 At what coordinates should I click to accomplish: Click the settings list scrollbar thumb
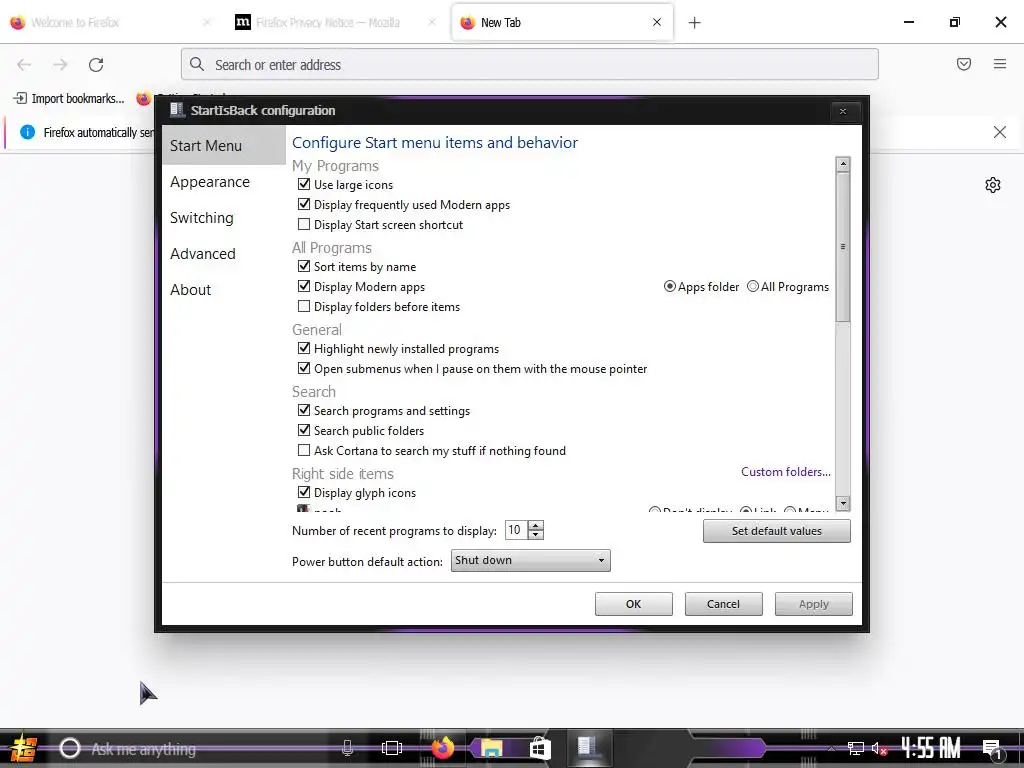point(843,247)
